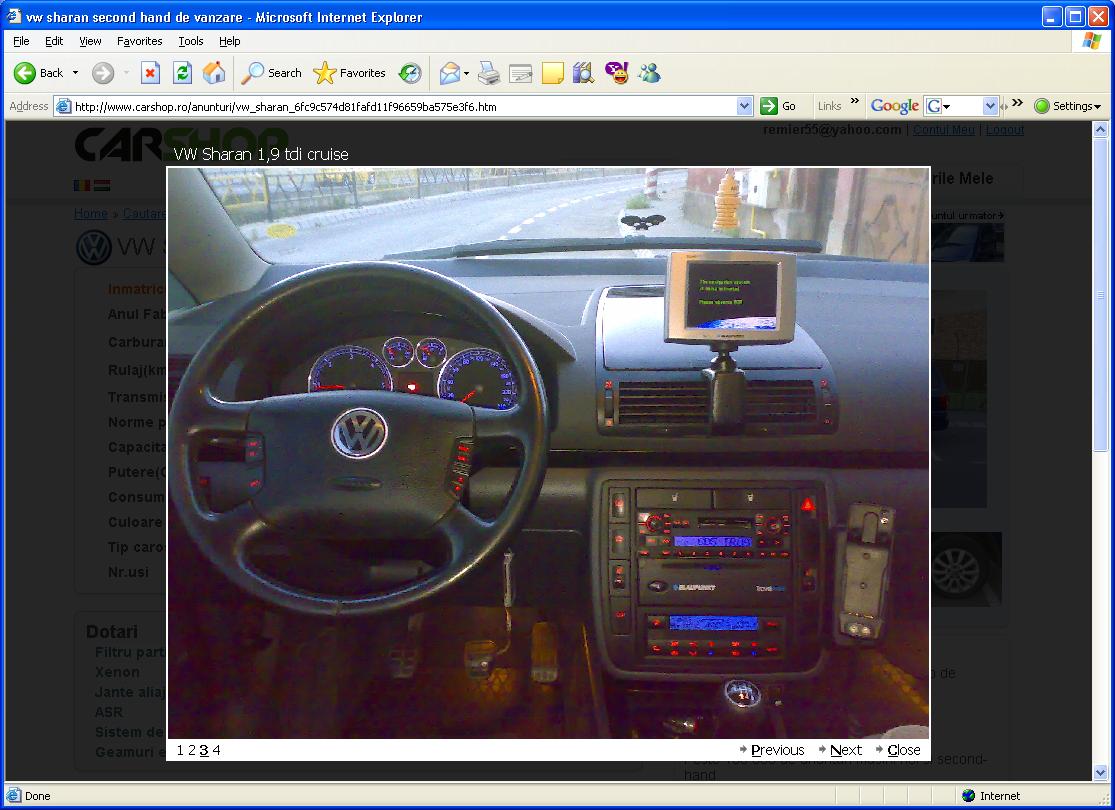Open the History pane
The height and width of the screenshot is (810, 1115).
[x=410, y=73]
